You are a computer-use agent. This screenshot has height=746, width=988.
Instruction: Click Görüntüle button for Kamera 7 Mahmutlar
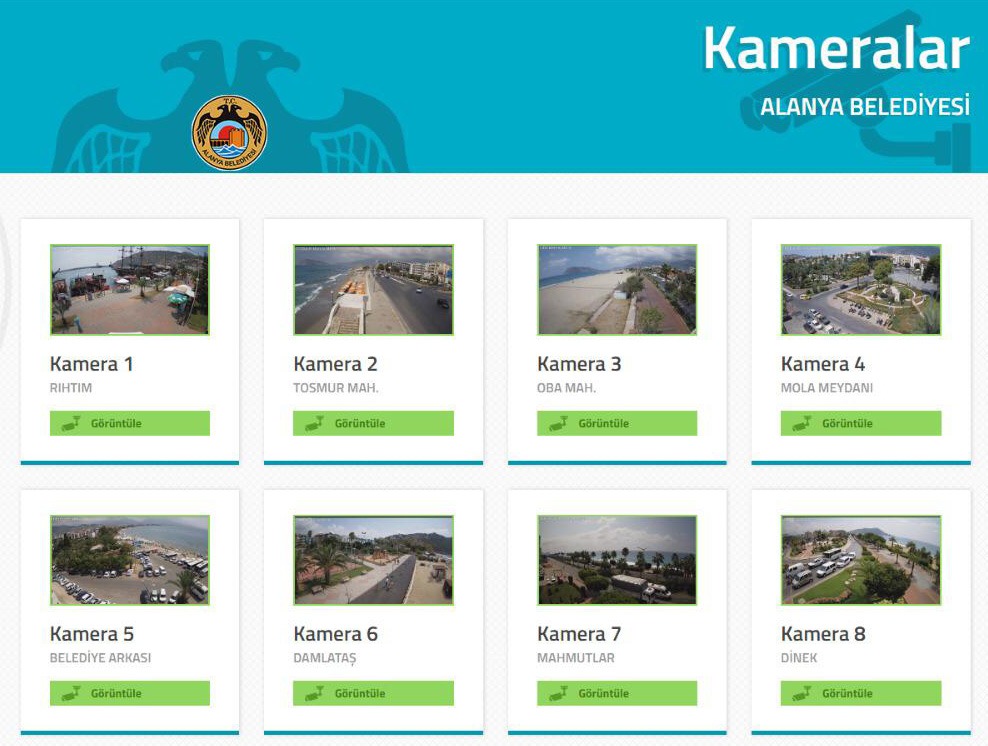click(x=617, y=693)
